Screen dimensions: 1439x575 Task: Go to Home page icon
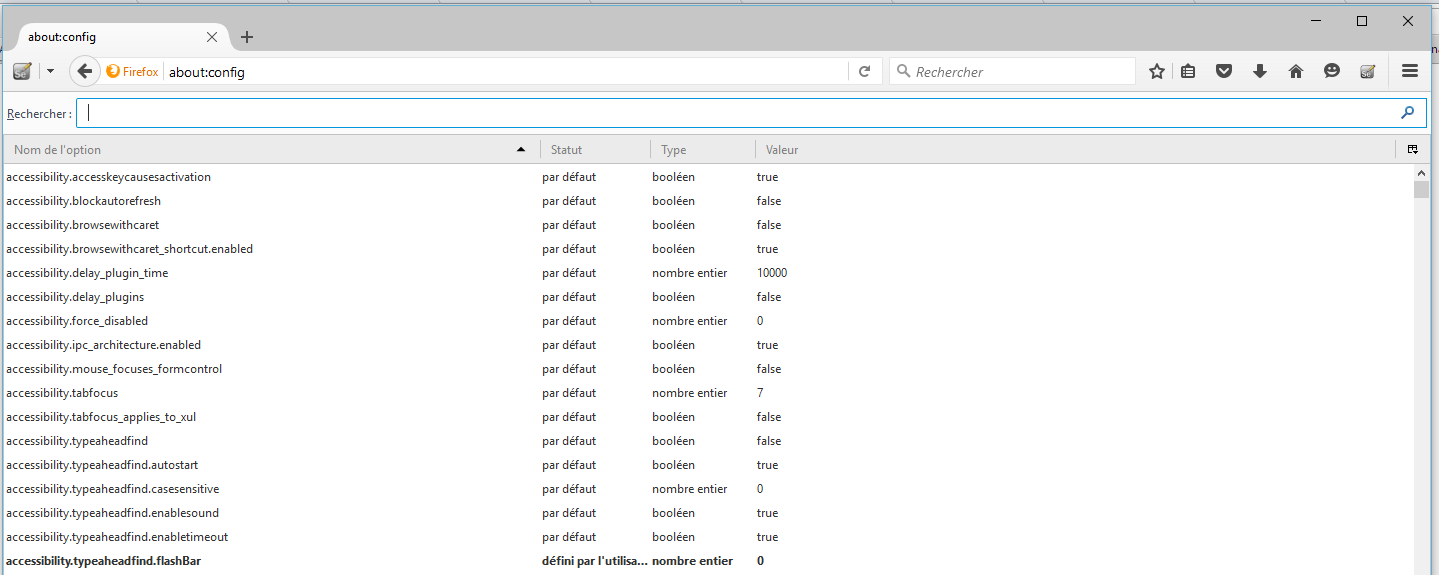pos(1296,71)
